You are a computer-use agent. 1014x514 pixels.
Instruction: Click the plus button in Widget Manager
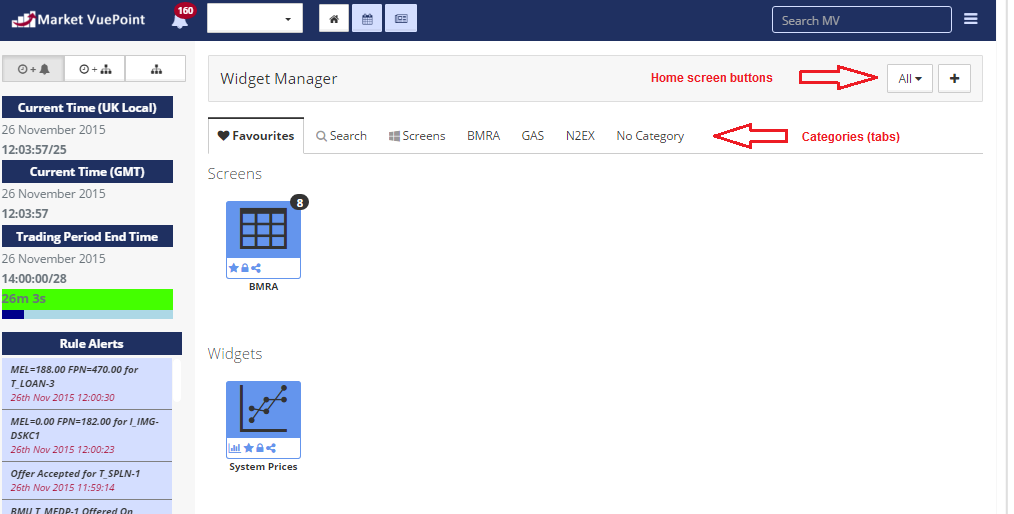point(954,78)
